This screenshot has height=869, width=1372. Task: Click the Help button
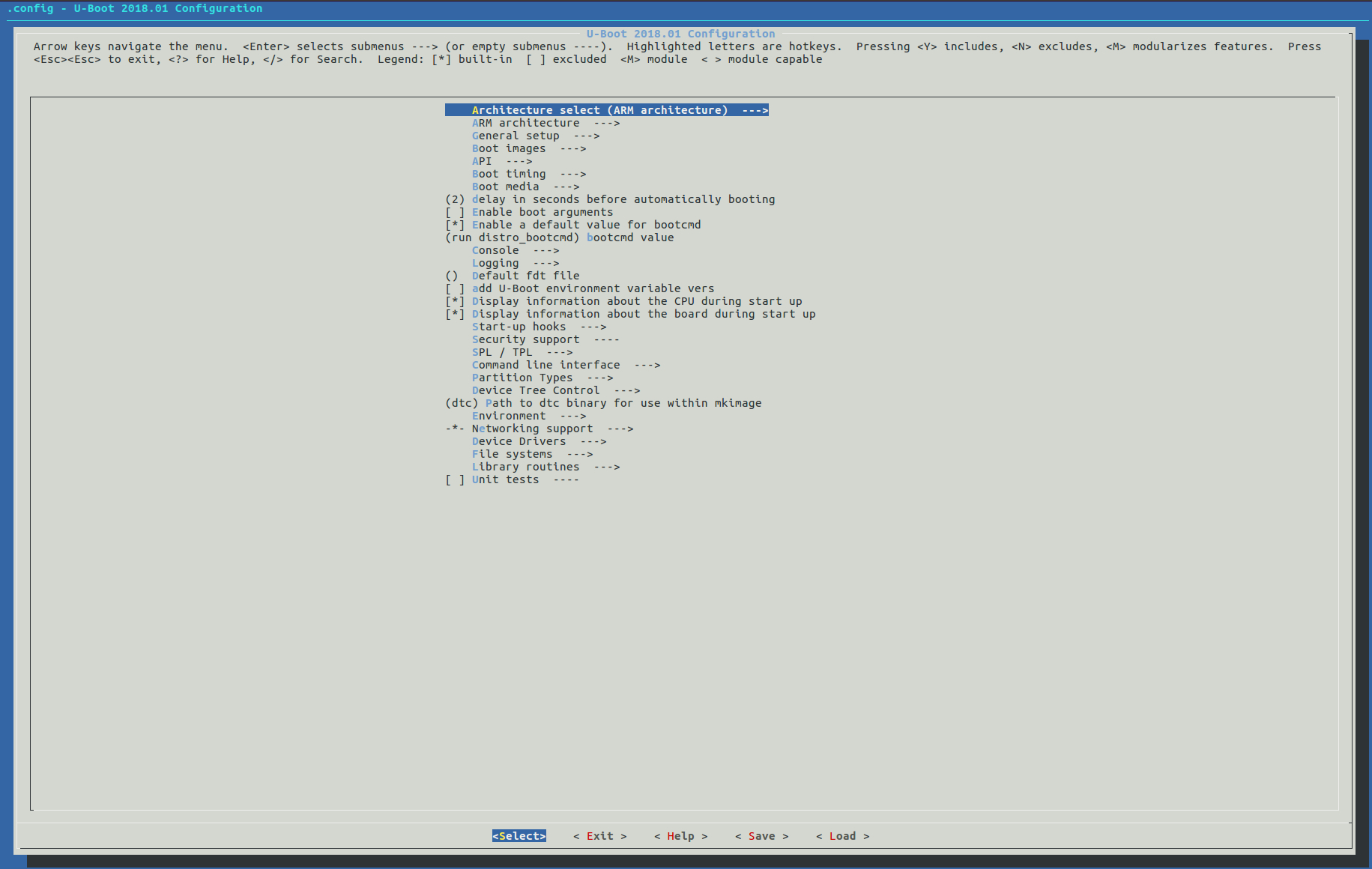tap(681, 836)
